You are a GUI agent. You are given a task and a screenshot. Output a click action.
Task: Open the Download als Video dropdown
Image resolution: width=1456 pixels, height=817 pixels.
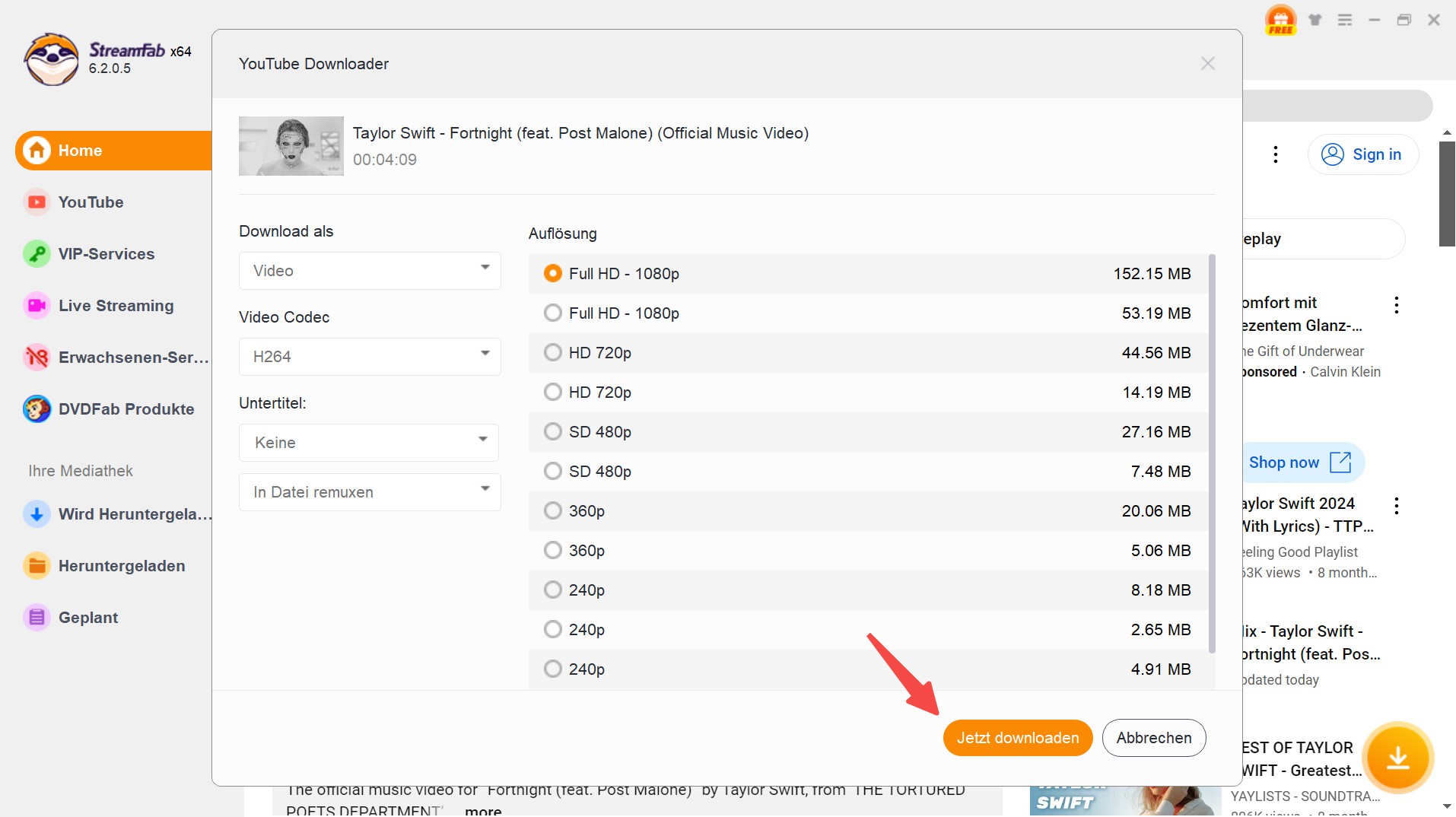[x=370, y=271]
